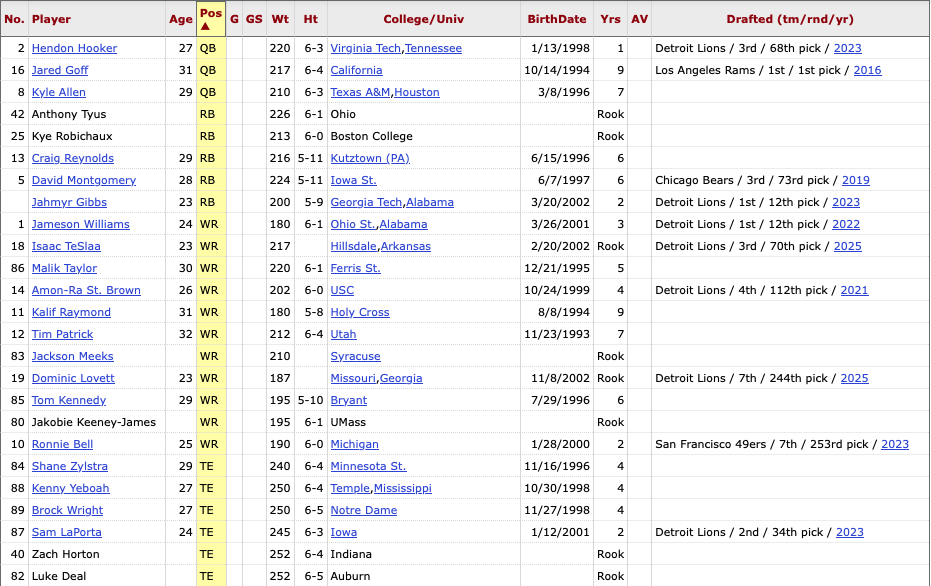931x586 pixels.
Task: Open Houston college link
Action: tap(417, 92)
